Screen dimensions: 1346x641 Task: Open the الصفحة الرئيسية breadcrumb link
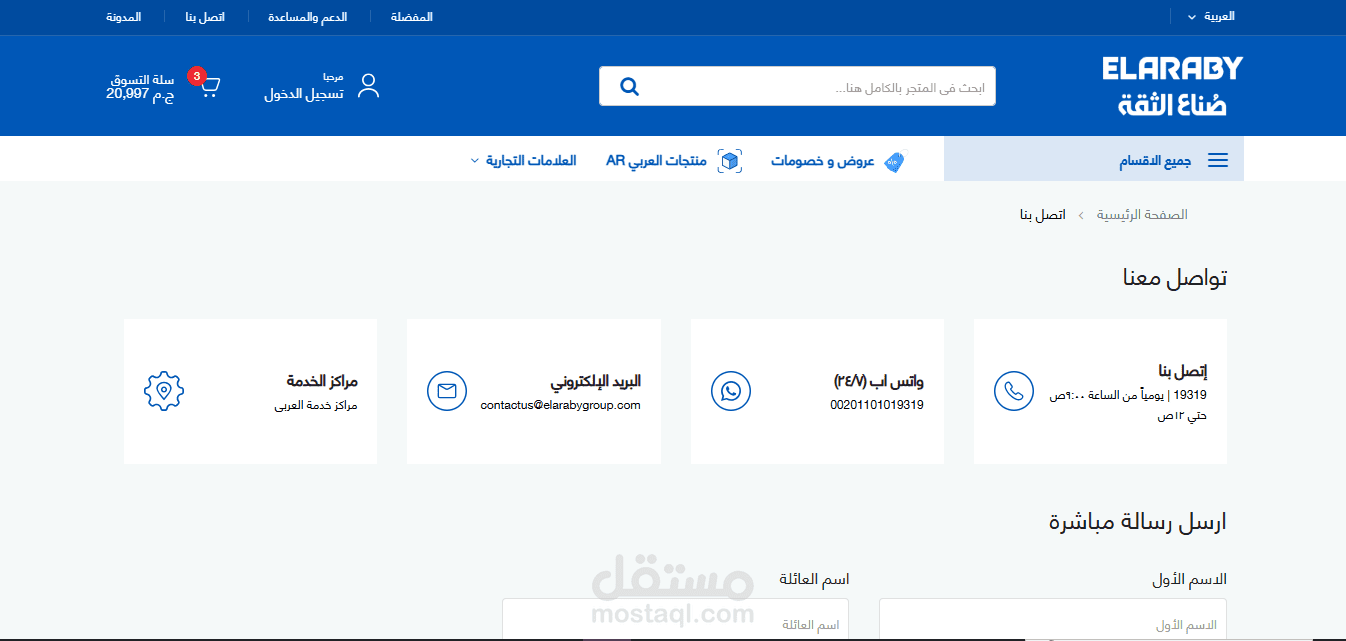(1141, 214)
